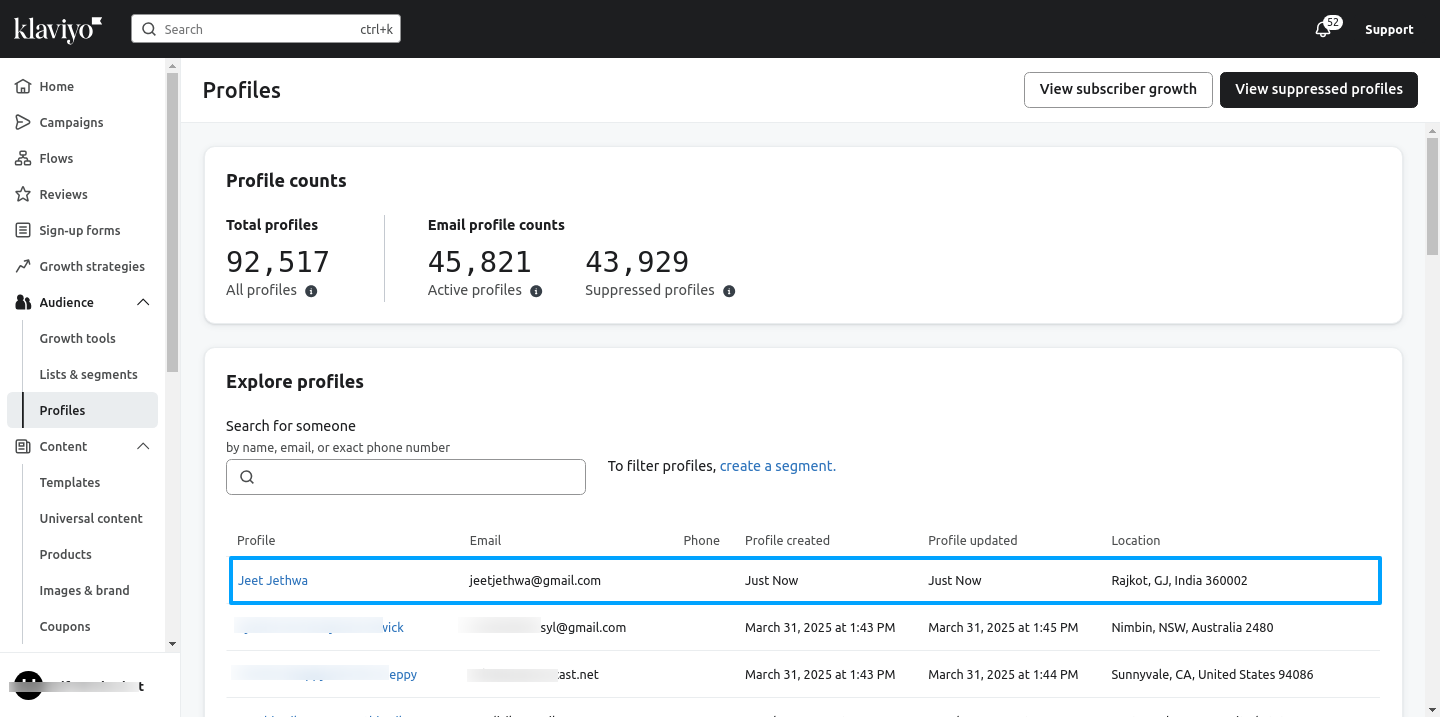Click View suppressed profiles button
Viewport: 1440px width, 717px height.
pos(1319,89)
